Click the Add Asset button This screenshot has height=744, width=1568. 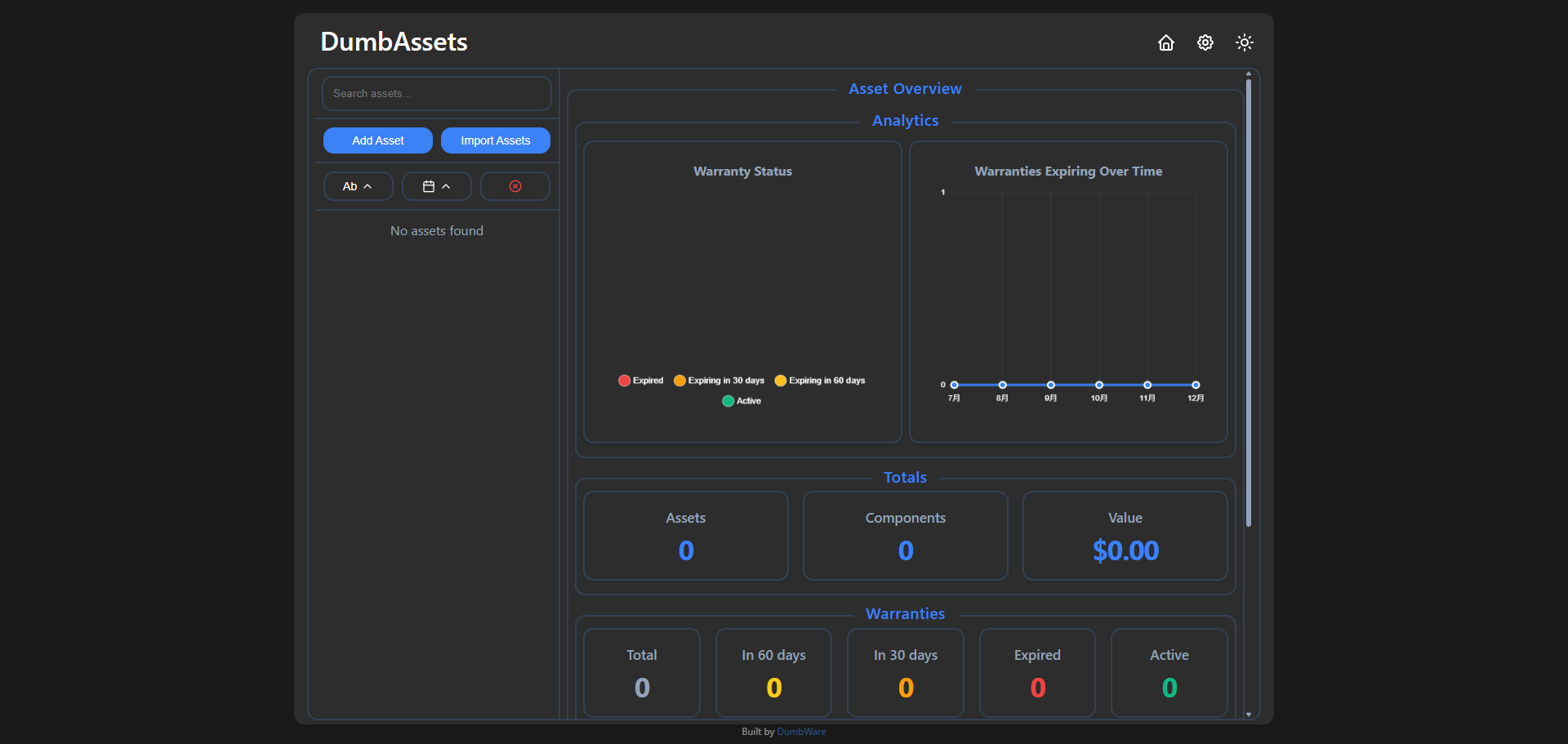pyautogui.click(x=378, y=140)
